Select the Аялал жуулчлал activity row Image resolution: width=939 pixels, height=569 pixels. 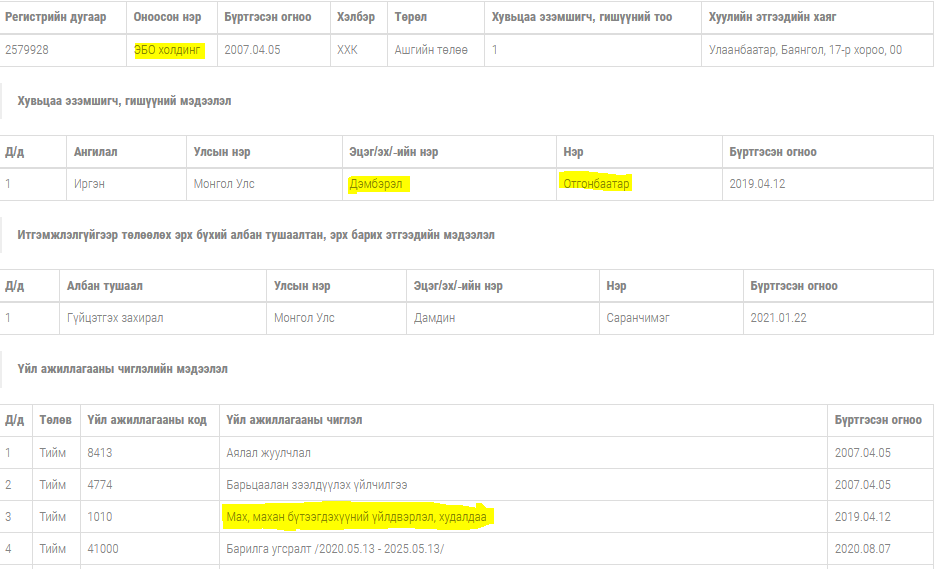(268, 453)
